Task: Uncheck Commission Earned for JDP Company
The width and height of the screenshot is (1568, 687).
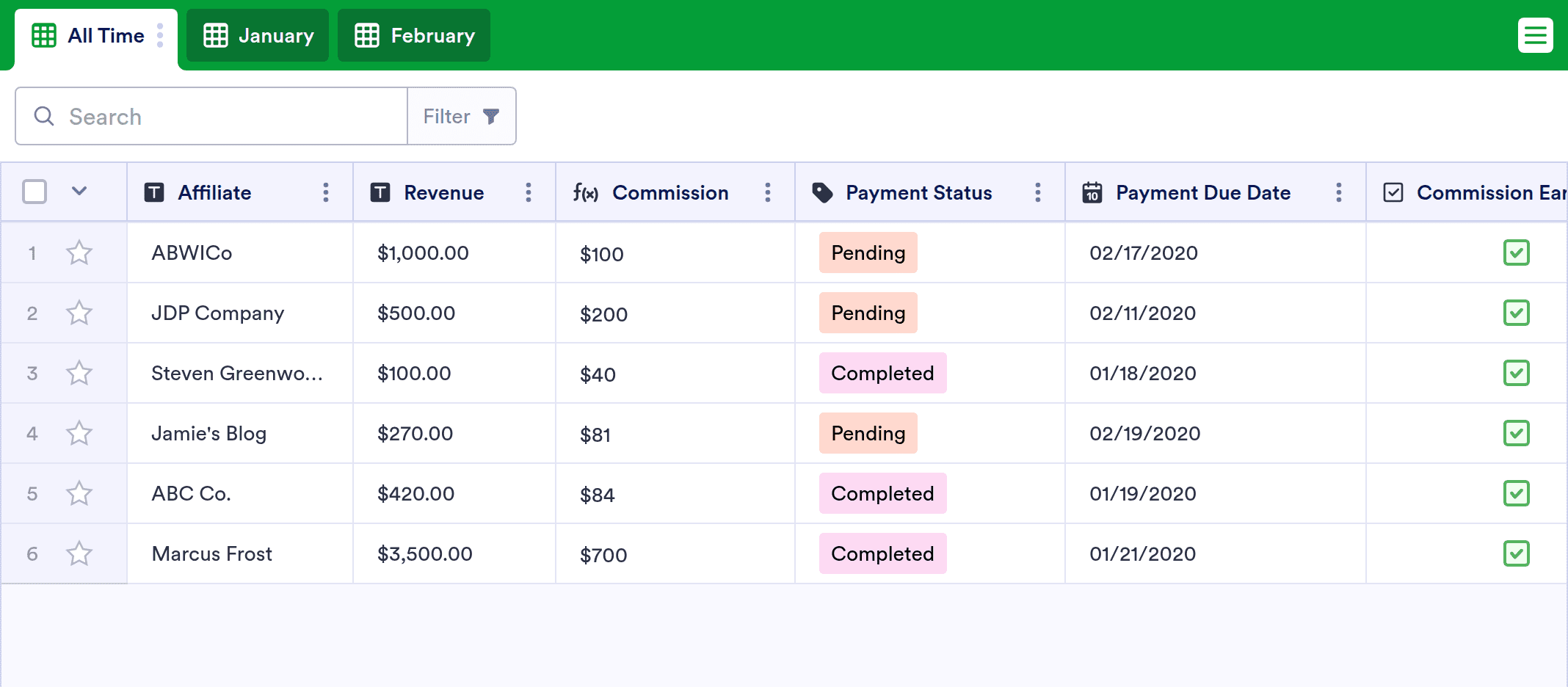Action: click(x=1517, y=313)
